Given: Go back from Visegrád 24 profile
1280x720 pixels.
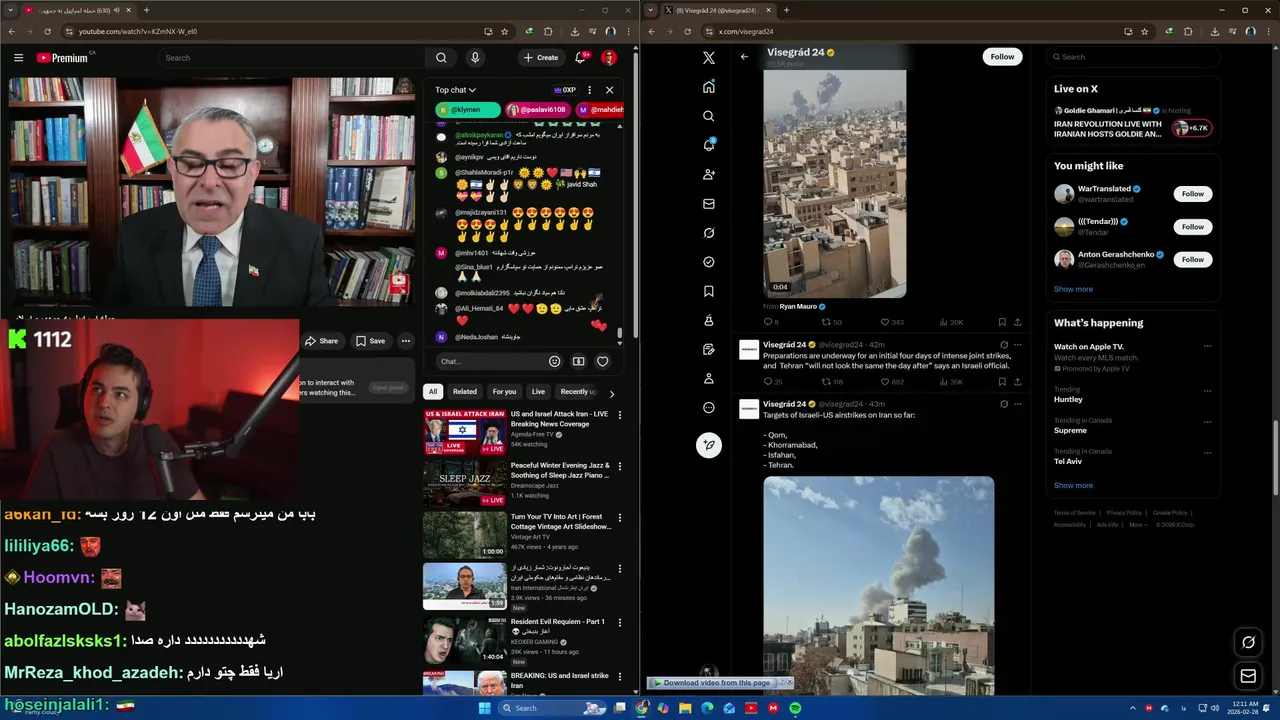Looking at the screenshot, I should (744, 57).
